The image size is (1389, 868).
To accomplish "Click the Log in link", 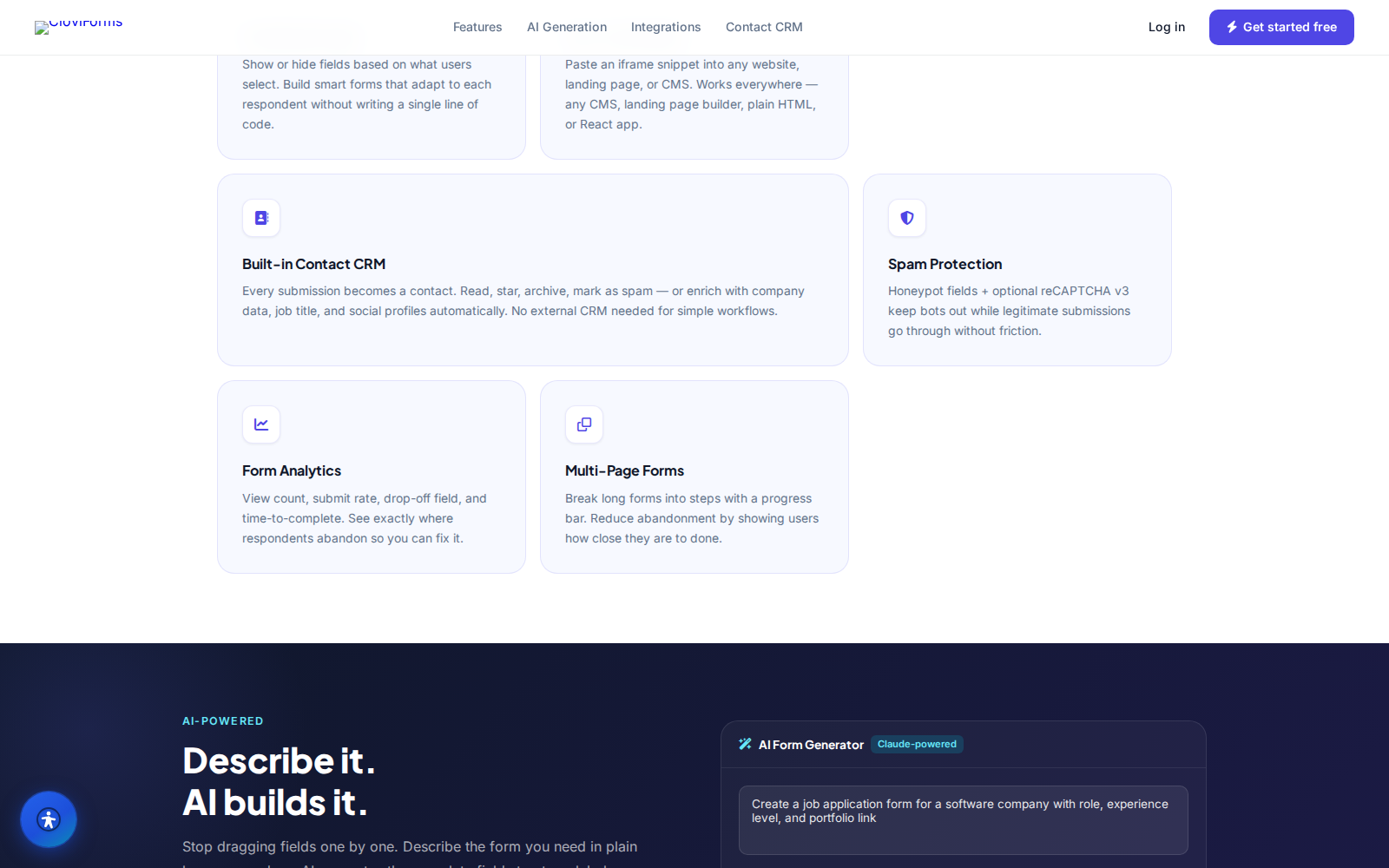I will pyautogui.click(x=1167, y=27).
